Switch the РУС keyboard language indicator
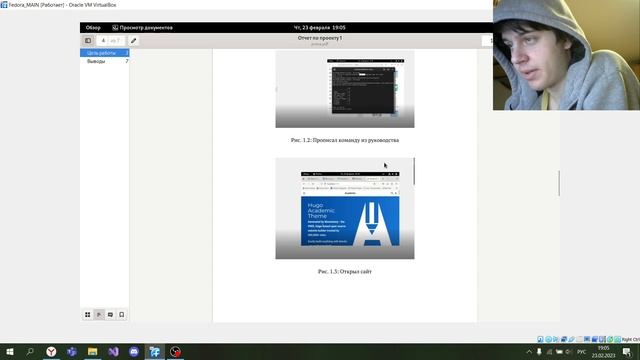This screenshot has width=640, height=360. point(582,351)
